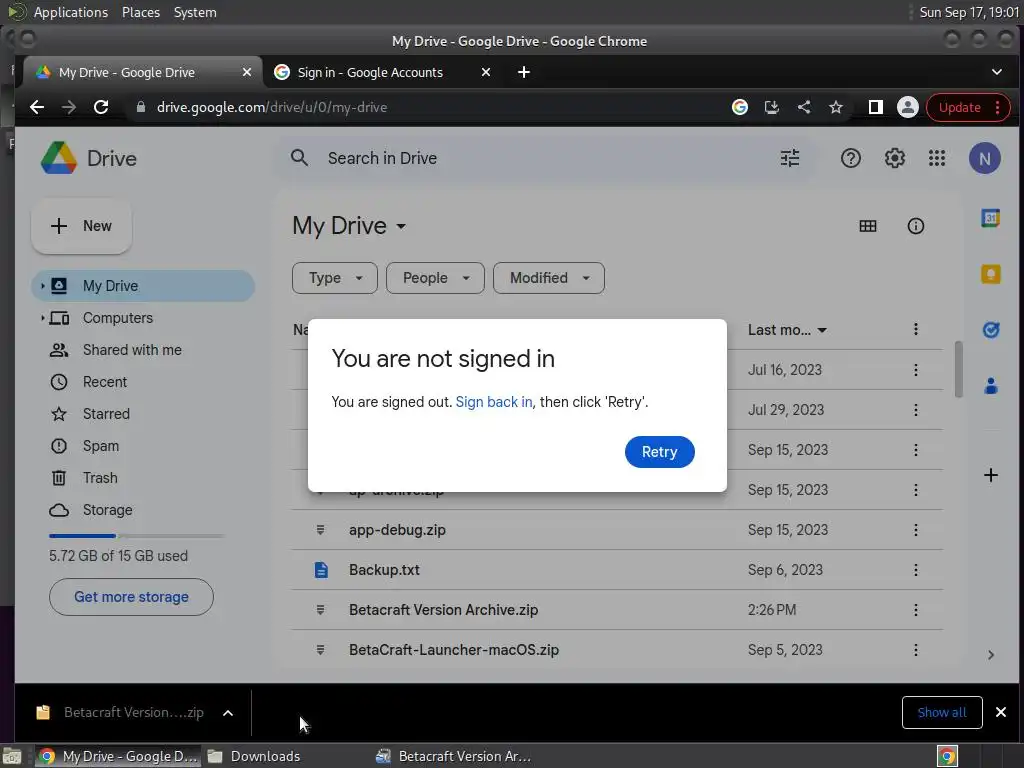Switch to grid layout view icon

[867, 226]
